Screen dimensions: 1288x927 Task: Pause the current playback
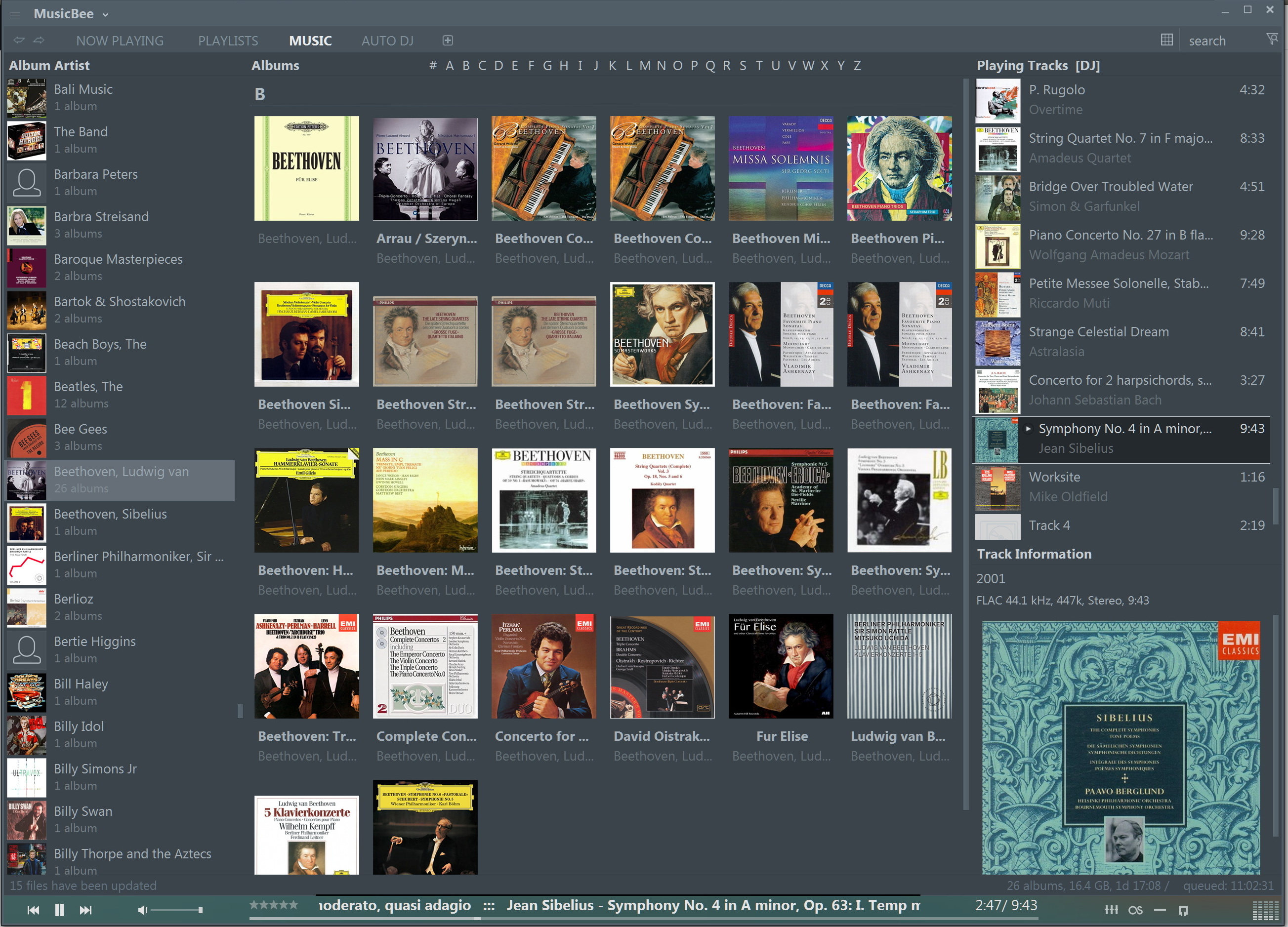60,910
